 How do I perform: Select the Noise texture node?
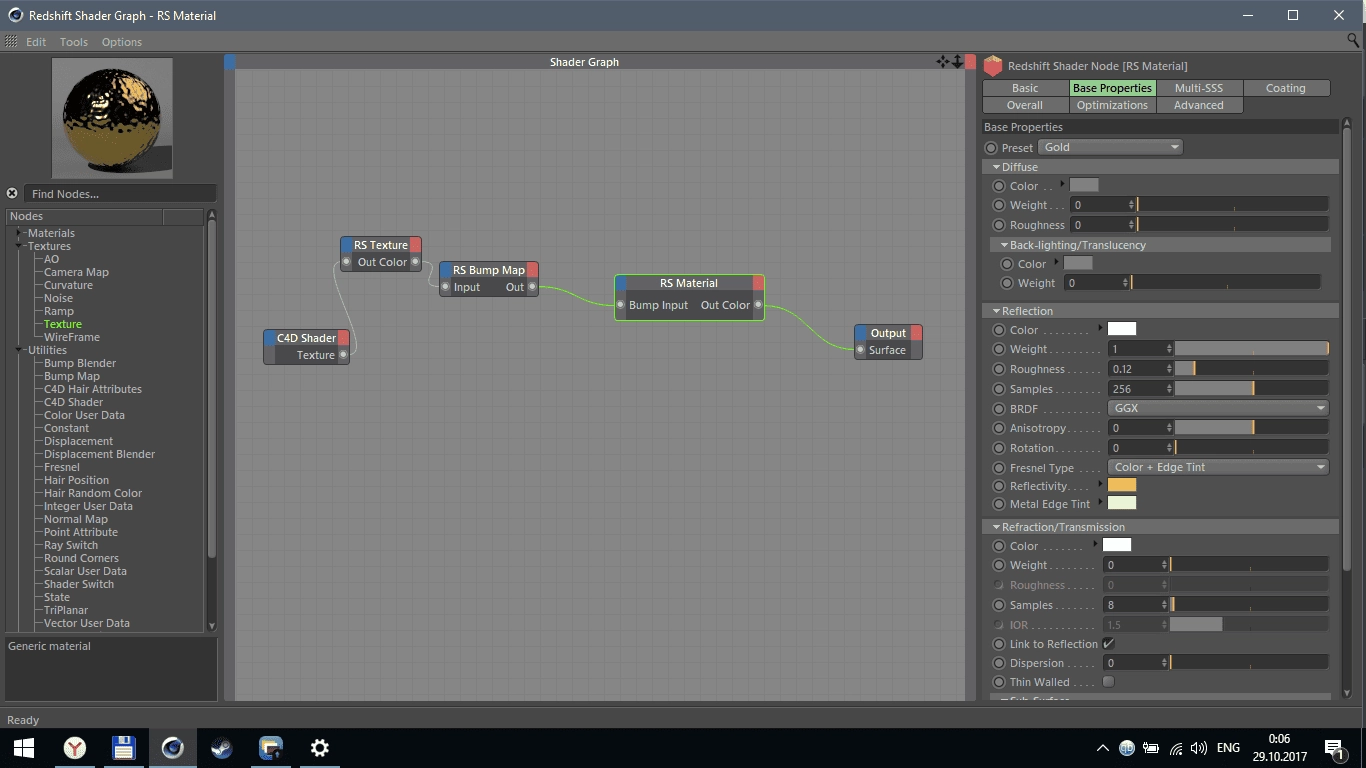[x=58, y=298]
